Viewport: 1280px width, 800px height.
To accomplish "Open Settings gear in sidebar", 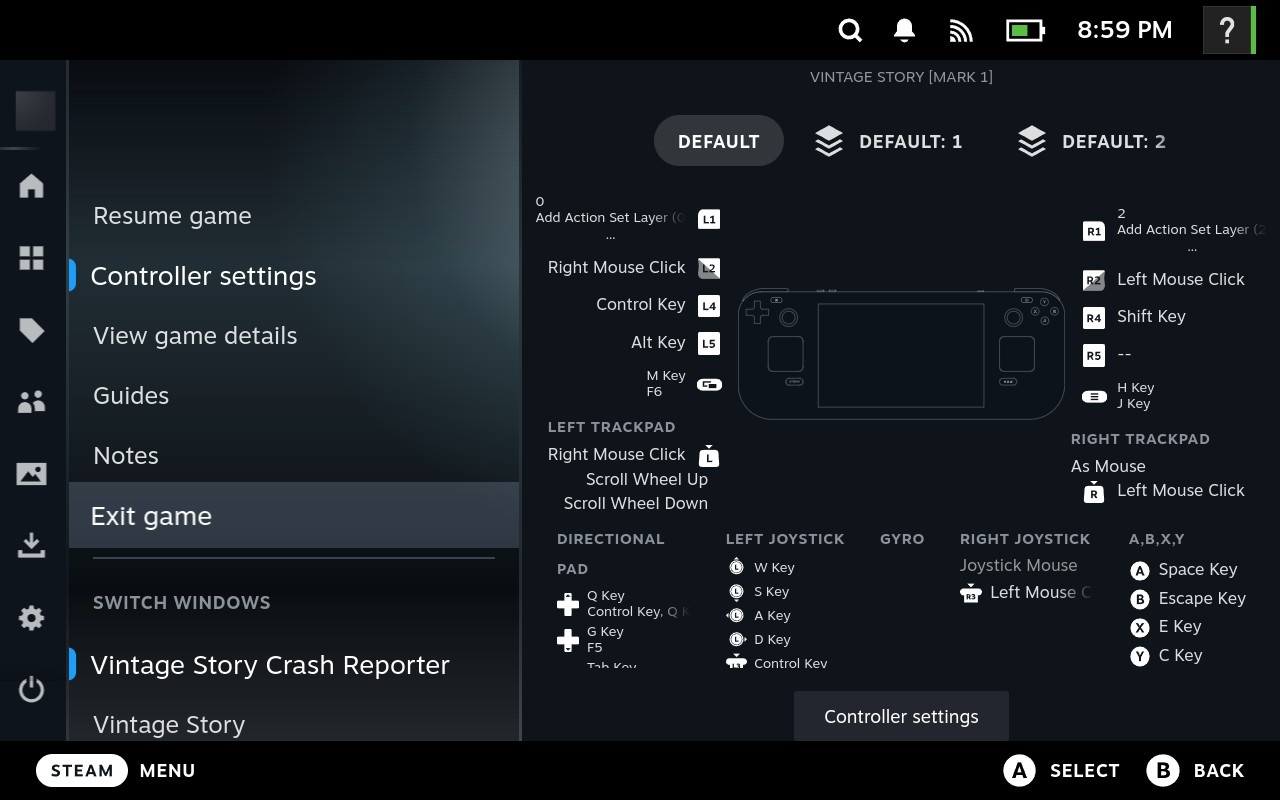I will click(32, 618).
